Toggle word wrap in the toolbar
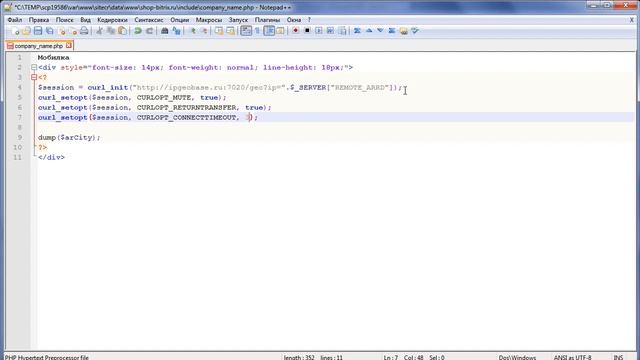This screenshot has height=360, width=640. [246, 31]
